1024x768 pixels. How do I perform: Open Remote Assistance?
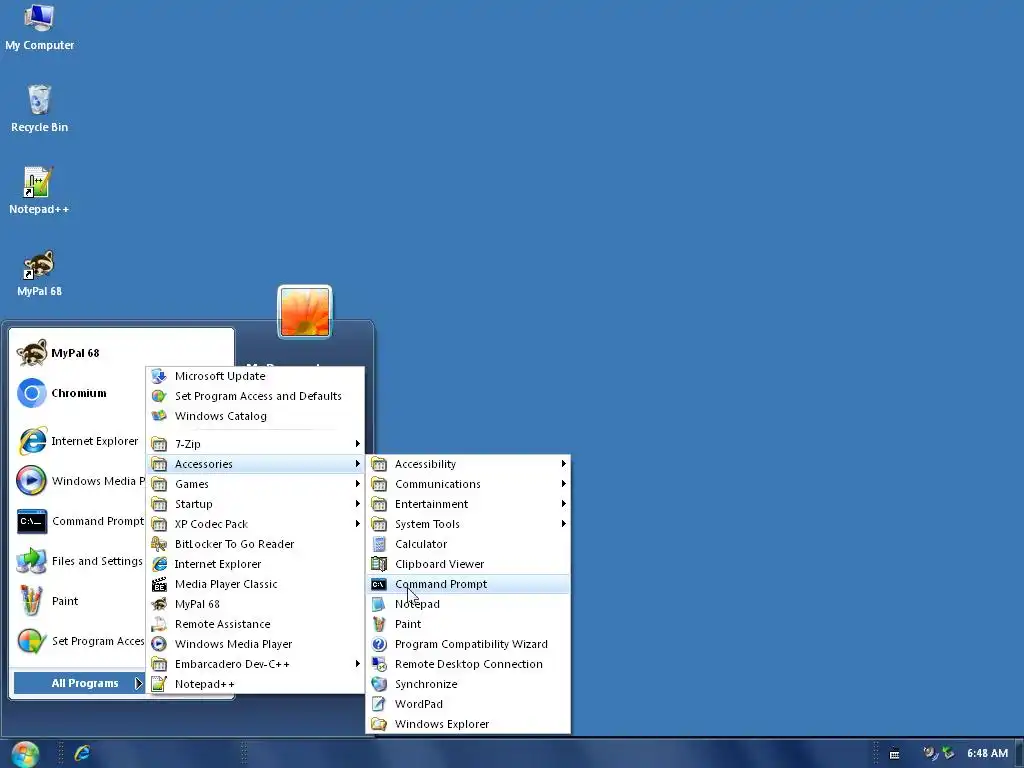click(255, 624)
